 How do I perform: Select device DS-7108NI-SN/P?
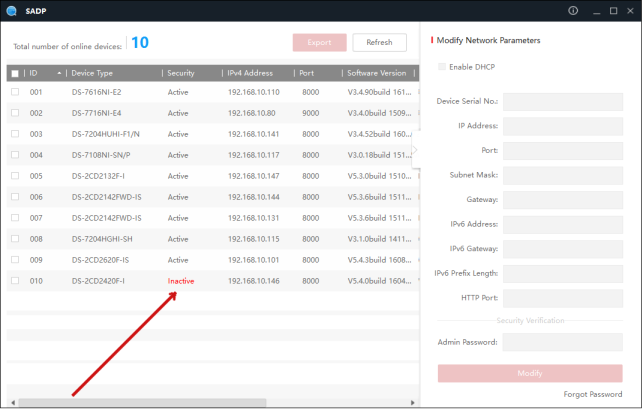tap(101, 155)
